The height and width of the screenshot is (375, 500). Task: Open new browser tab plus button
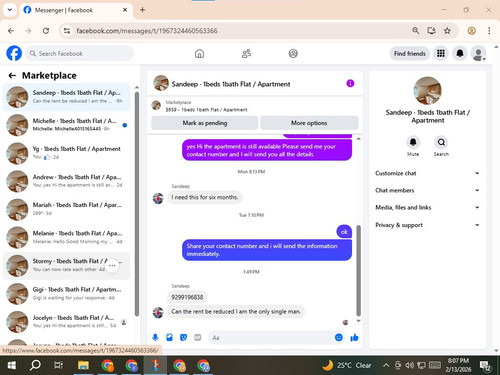point(142,10)
